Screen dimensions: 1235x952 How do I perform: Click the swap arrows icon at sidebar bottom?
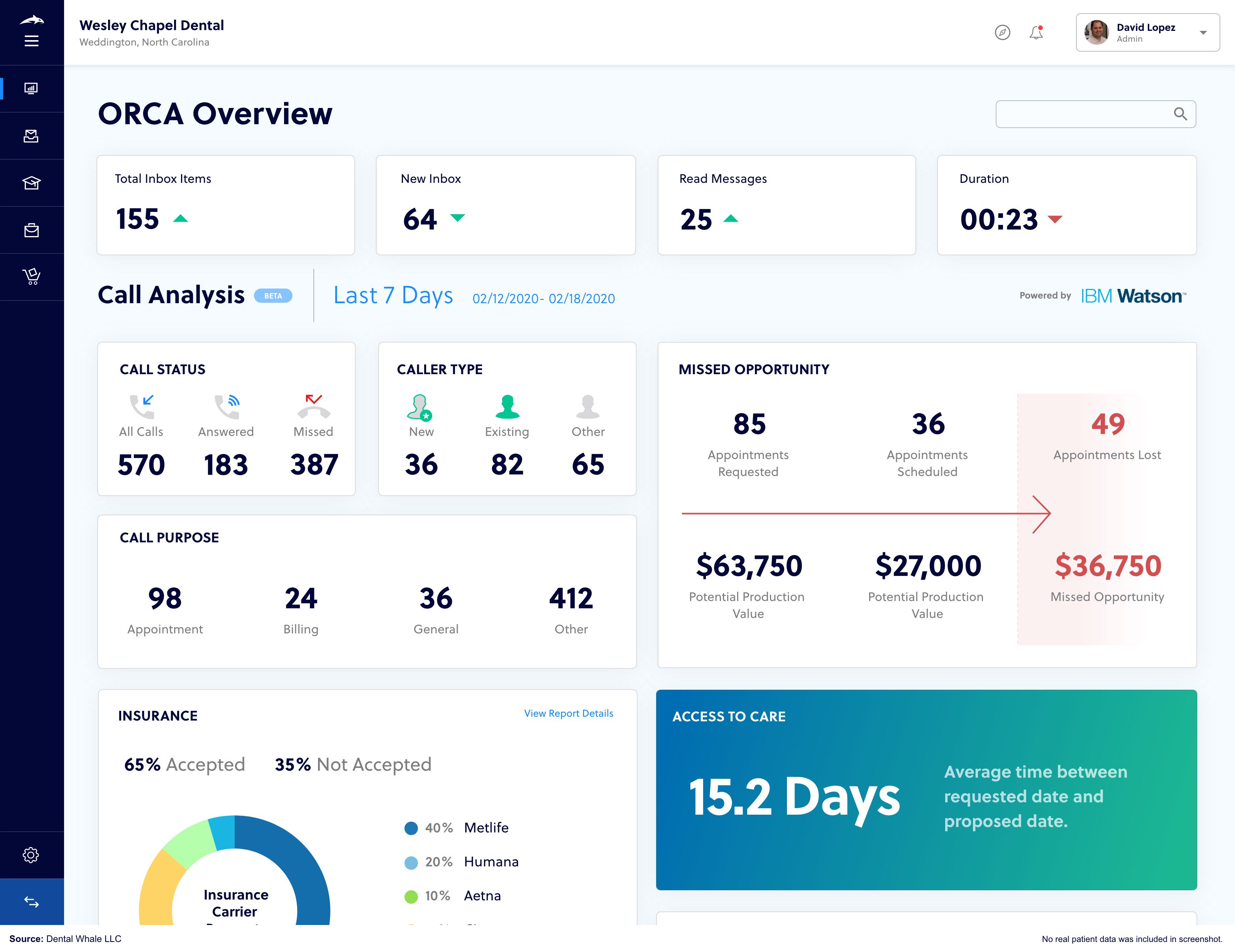tap(32, 902)
